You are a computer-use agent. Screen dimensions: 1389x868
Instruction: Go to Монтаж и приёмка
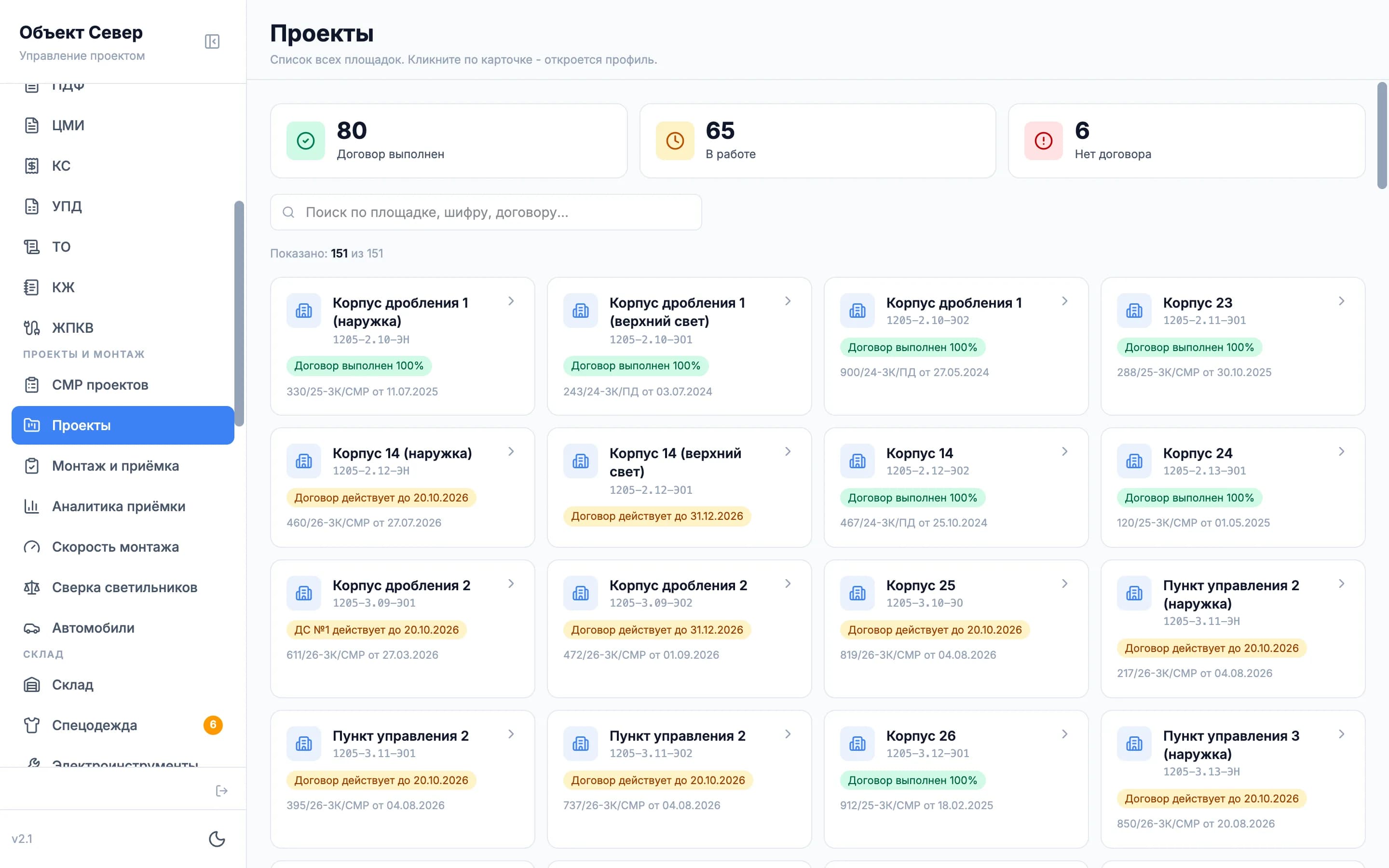pos(123,465)
